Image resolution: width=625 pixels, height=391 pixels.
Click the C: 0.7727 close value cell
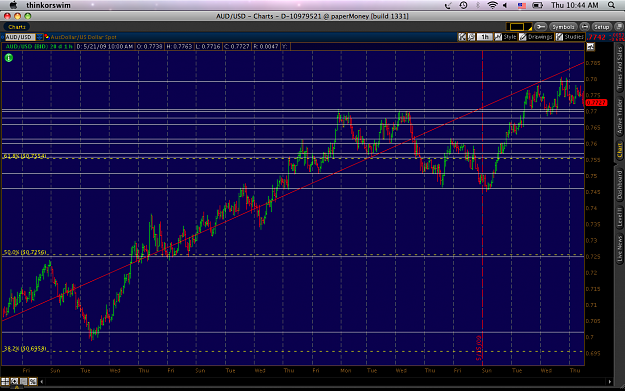tap(237, 47)
